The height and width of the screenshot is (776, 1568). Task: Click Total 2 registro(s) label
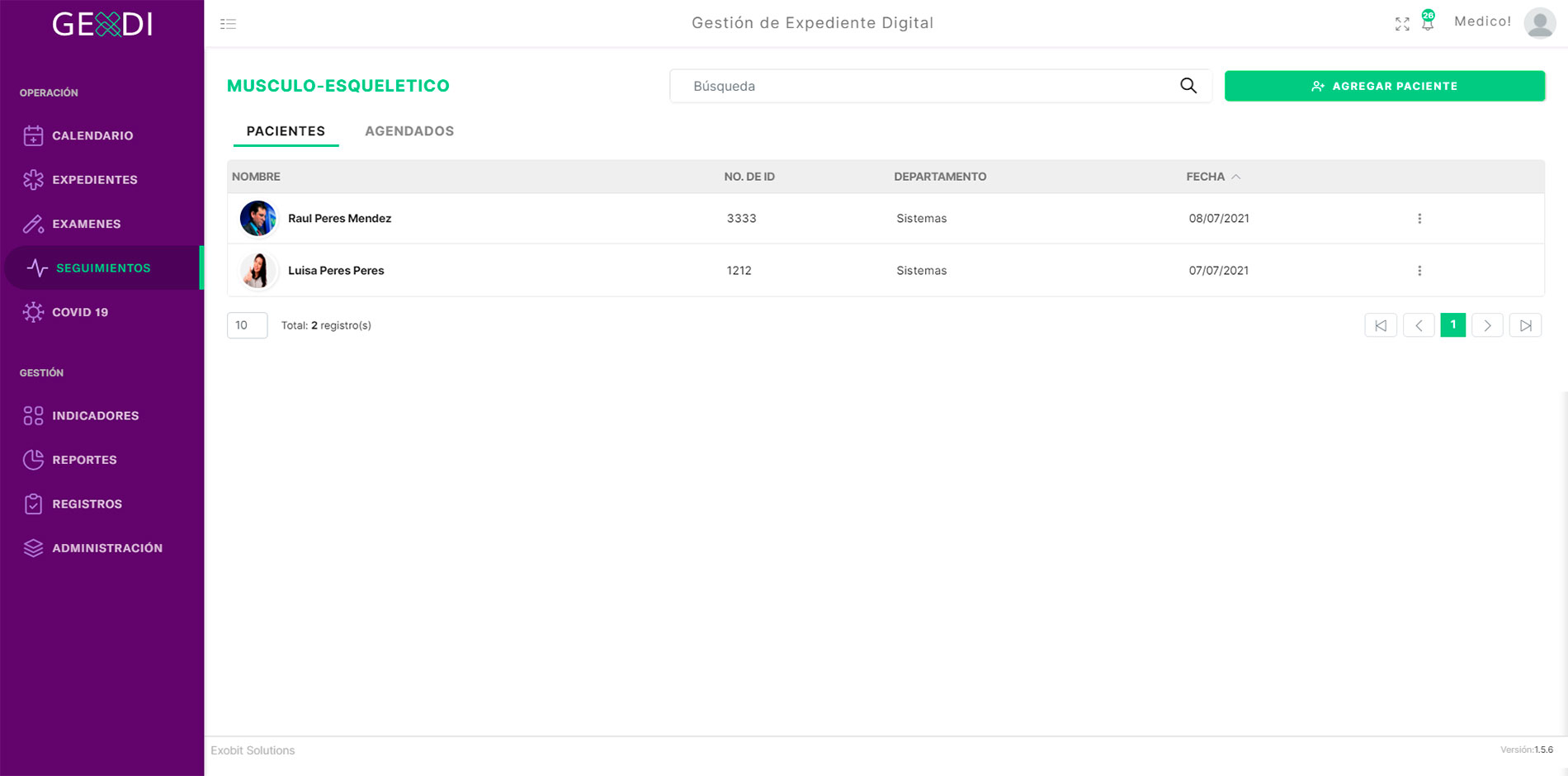[326, 325]
